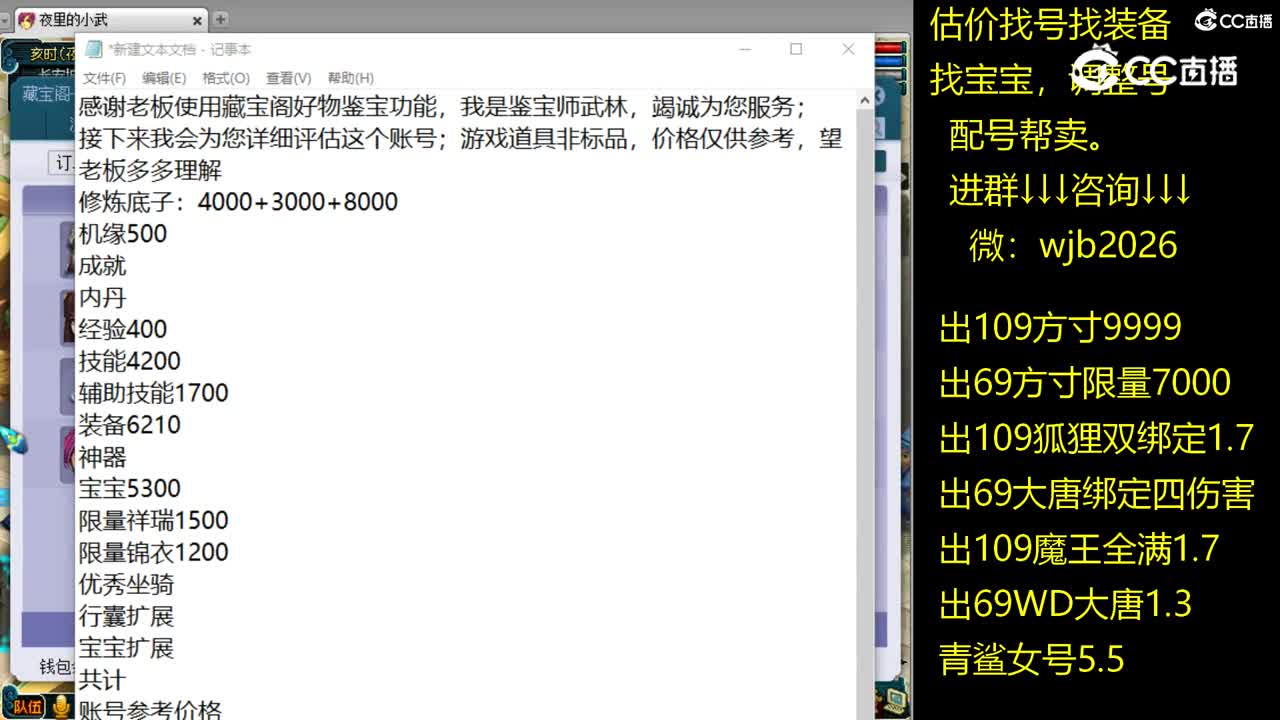Open the 帮助(H) menu in Notepad
Viewport: 1280px width, 720px height.
pyautogui.click(x=350, y=78)
